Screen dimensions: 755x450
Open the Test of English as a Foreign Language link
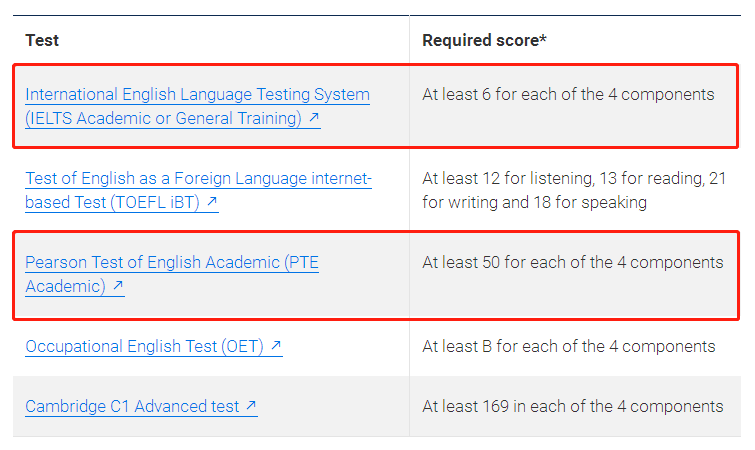click(198, 179)
